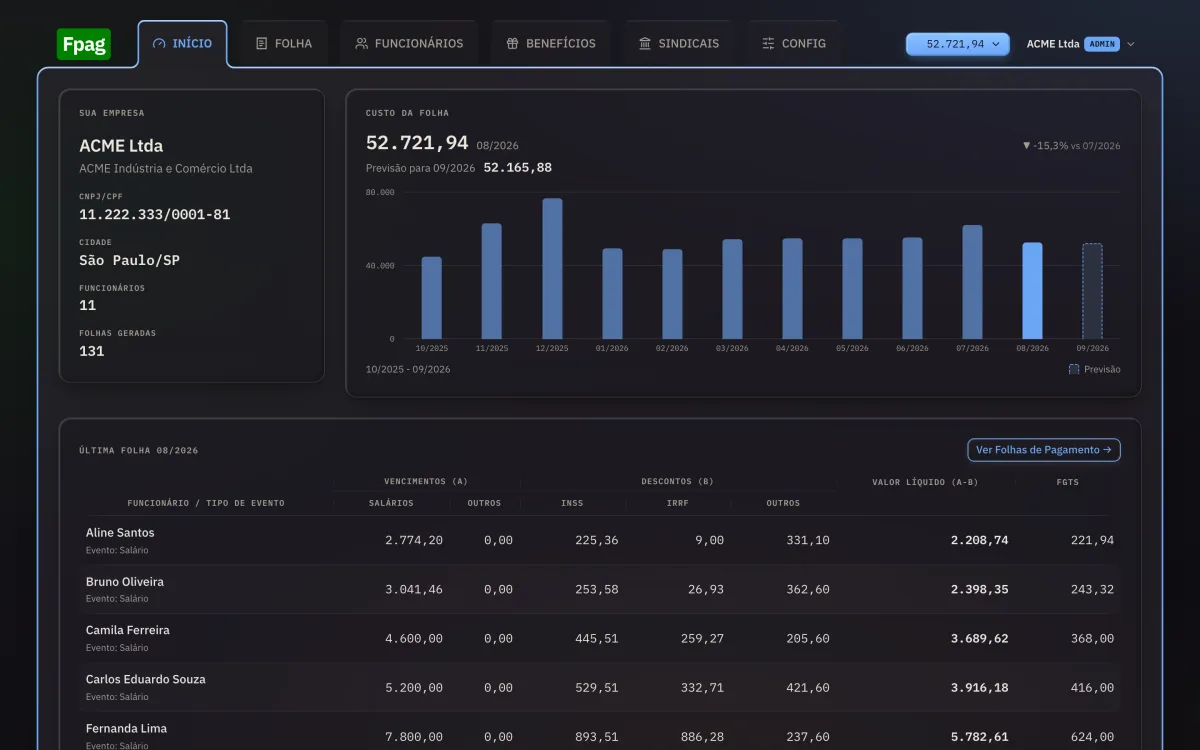The height and width of the screenshot is (750, 1200).
Task: Go to the BENEFÍCIOS tab
Action: pyautogui.click(x=551, y=44)
